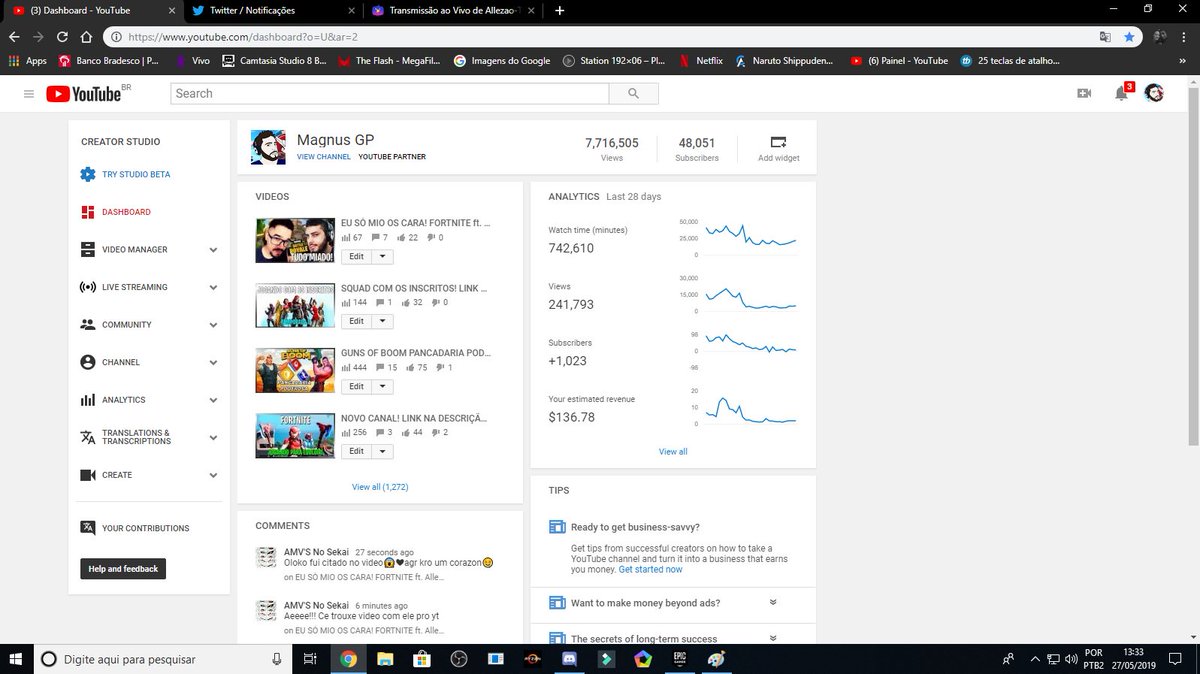Viewport: 1200px width, 674px height.
Task: Open AMV'S No Sekai commenter name, 27 seconds ago
Action: (316, 551)
